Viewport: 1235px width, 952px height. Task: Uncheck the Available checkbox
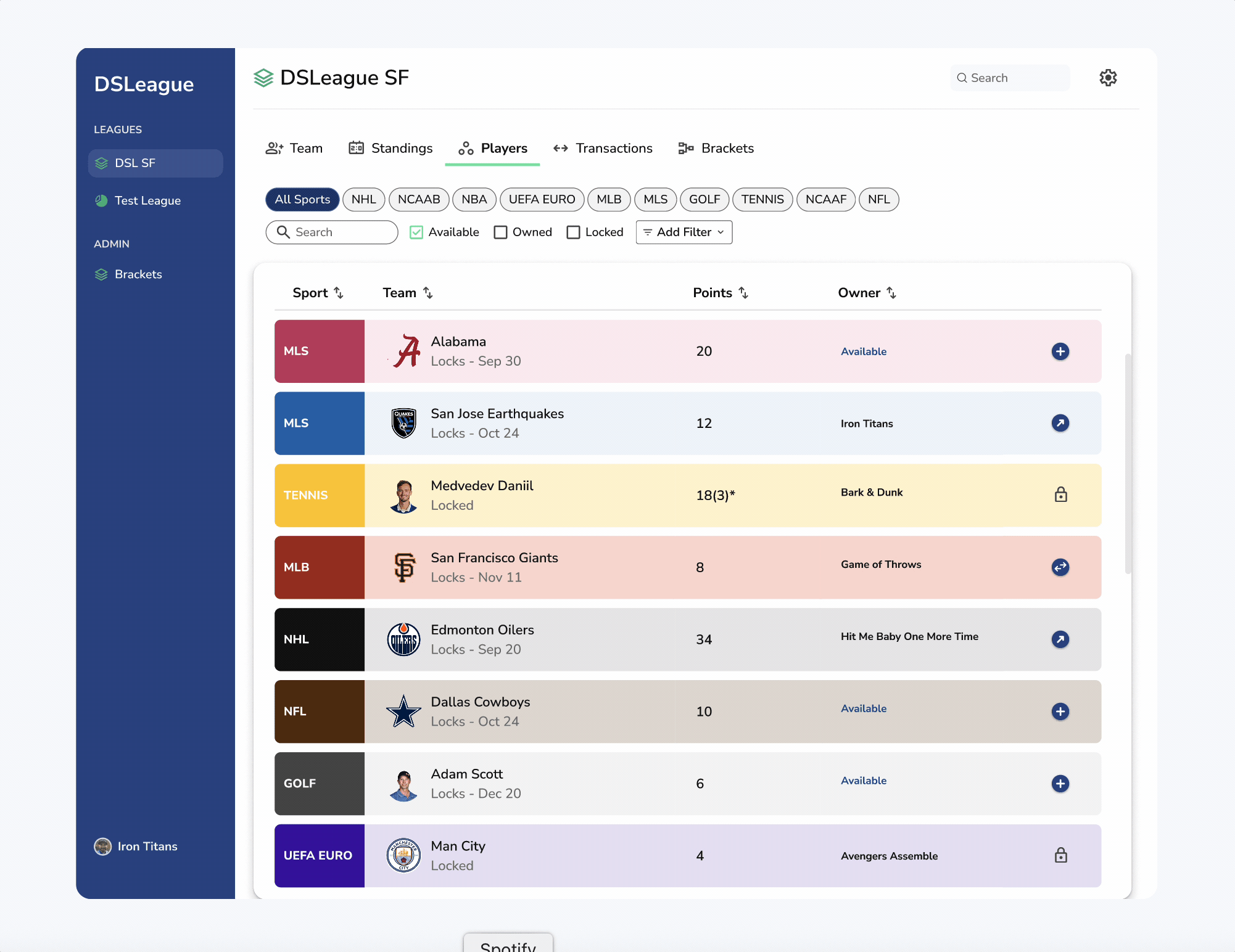pos(416,232)
